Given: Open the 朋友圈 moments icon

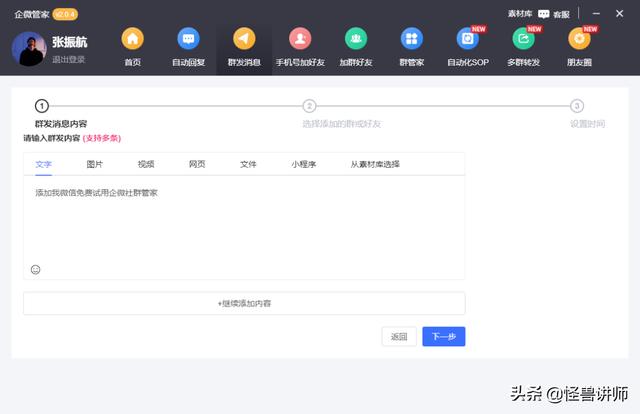Looking at the screenshot, I should click(x=579, y=39).
